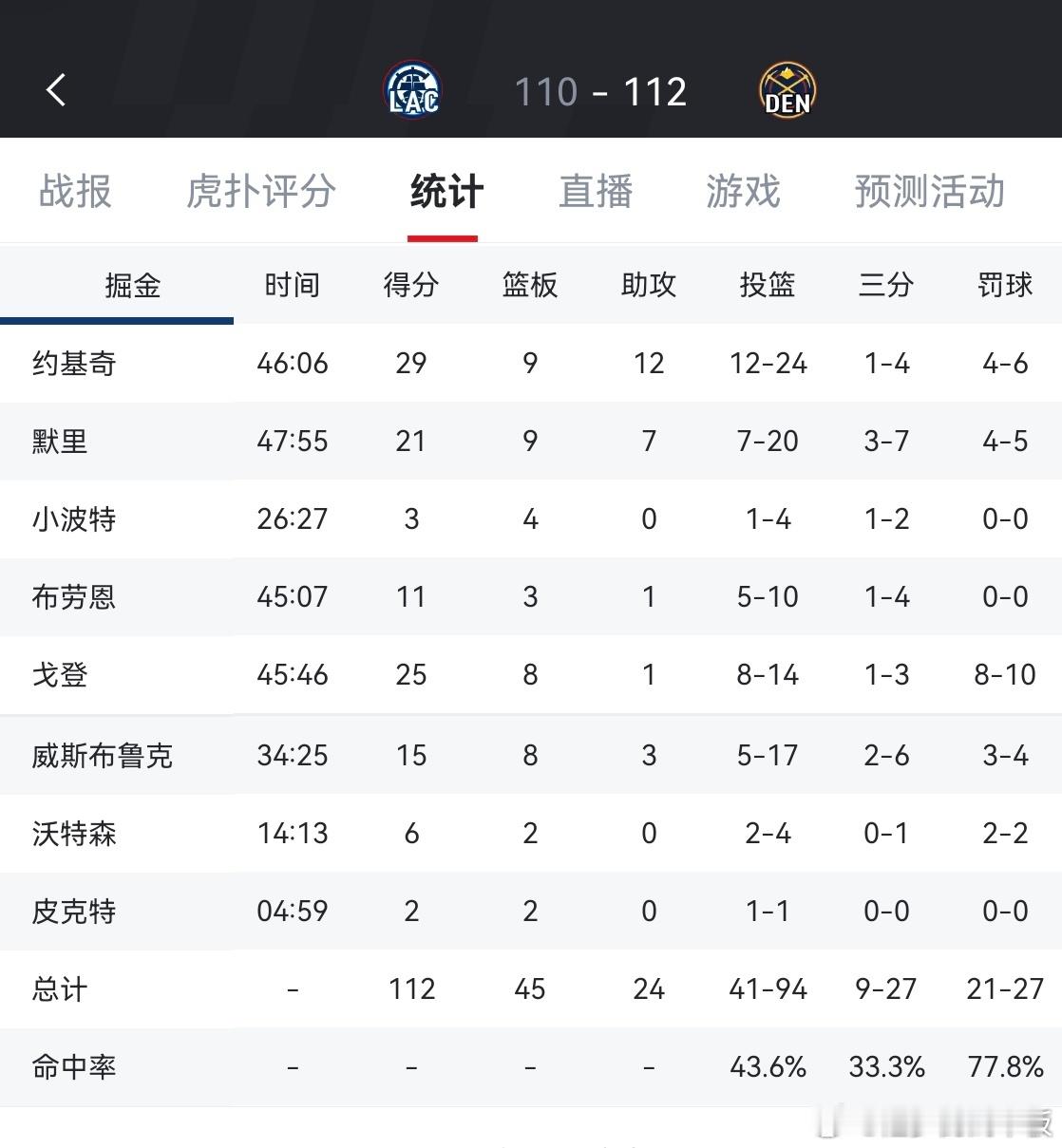Open the DEN Nuggets team logo
This screenshot has width=1062, height=1148.
(x=787, y=92)
